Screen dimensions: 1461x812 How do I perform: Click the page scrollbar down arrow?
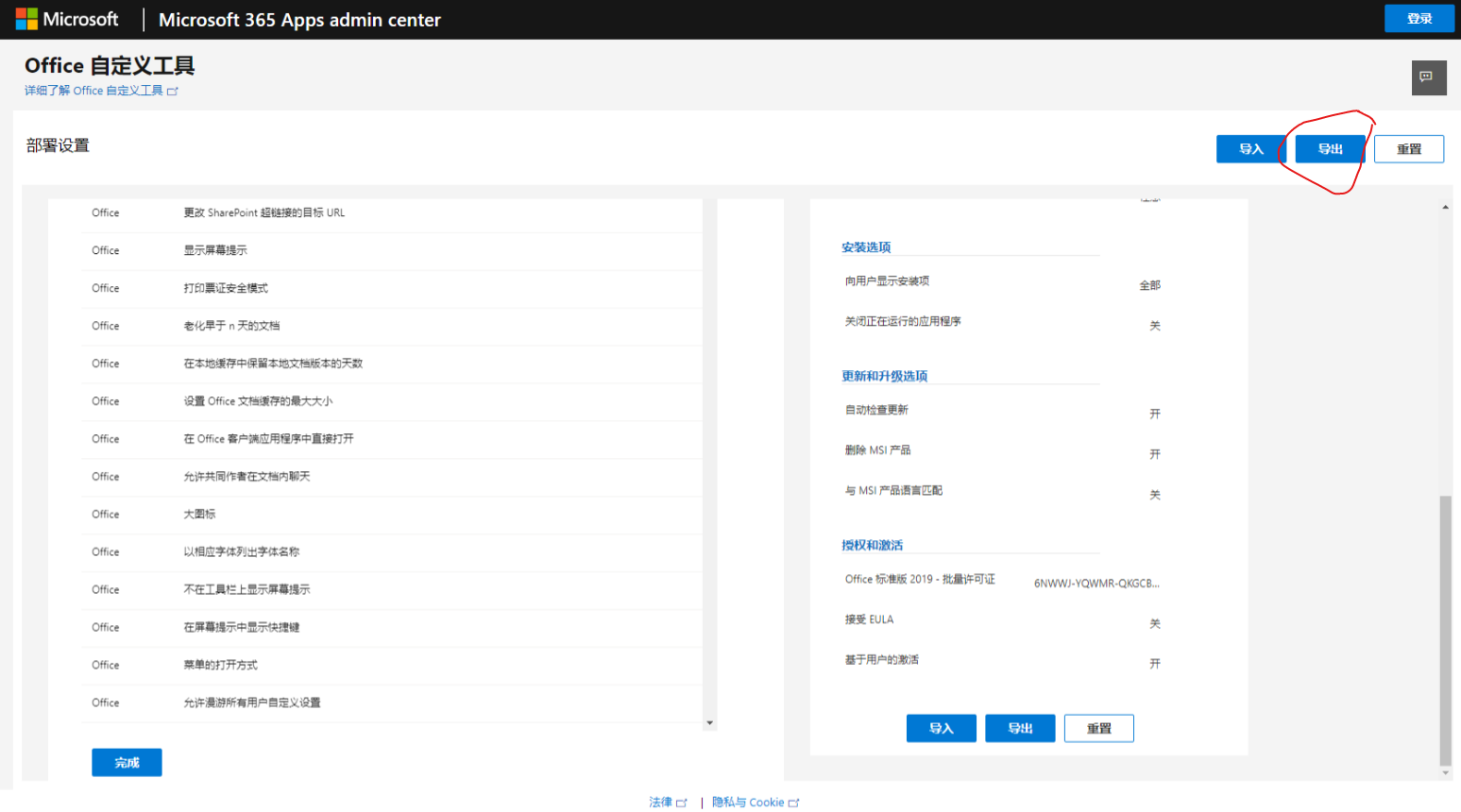1445,773
